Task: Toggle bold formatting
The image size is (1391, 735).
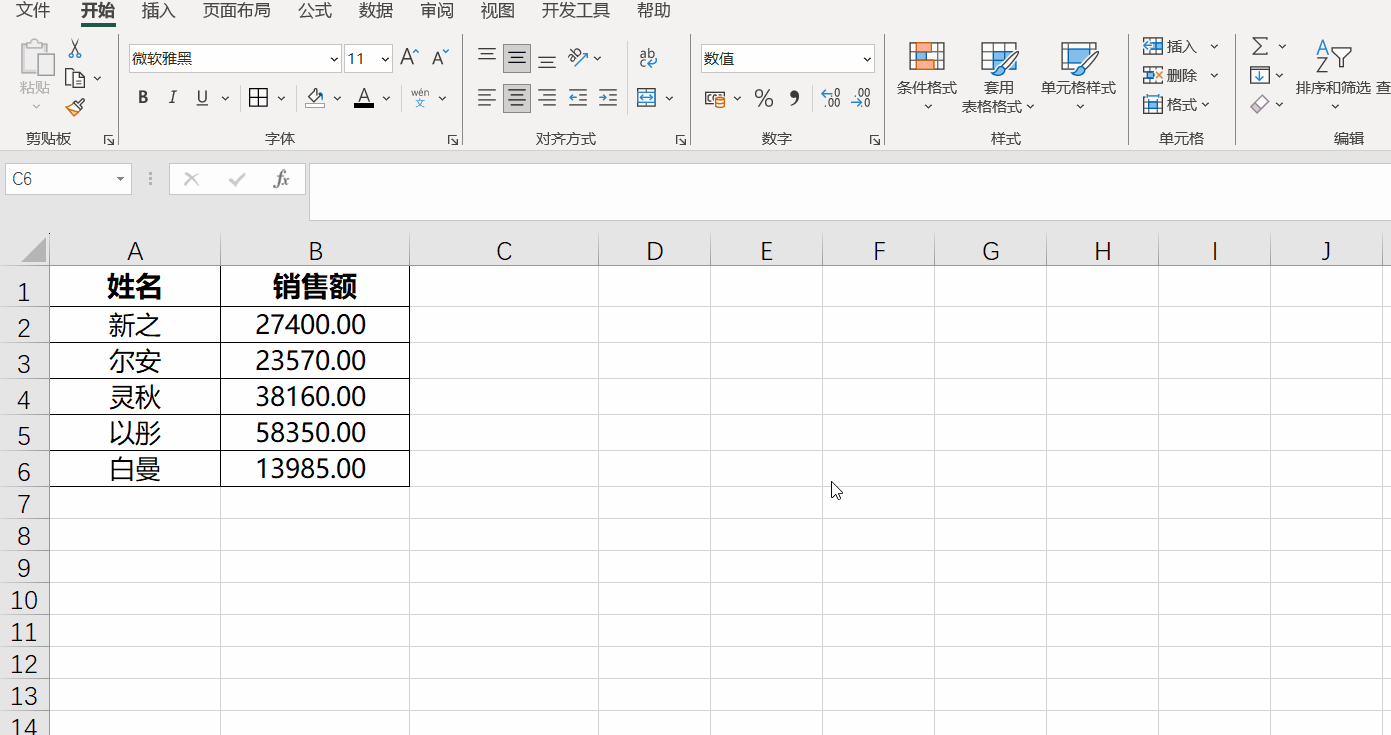Action: pyautogui.click(x=142, y=97)
